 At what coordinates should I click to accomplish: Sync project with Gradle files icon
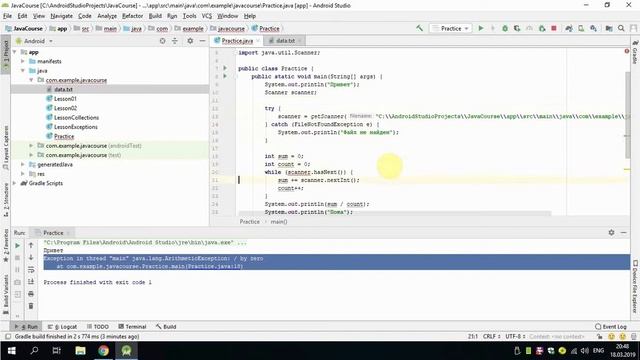(x=569, y=28)
